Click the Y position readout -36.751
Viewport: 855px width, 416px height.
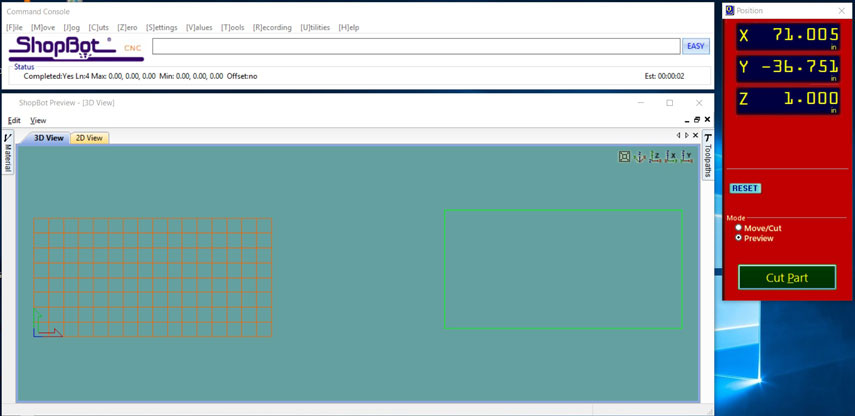[788, 69]
